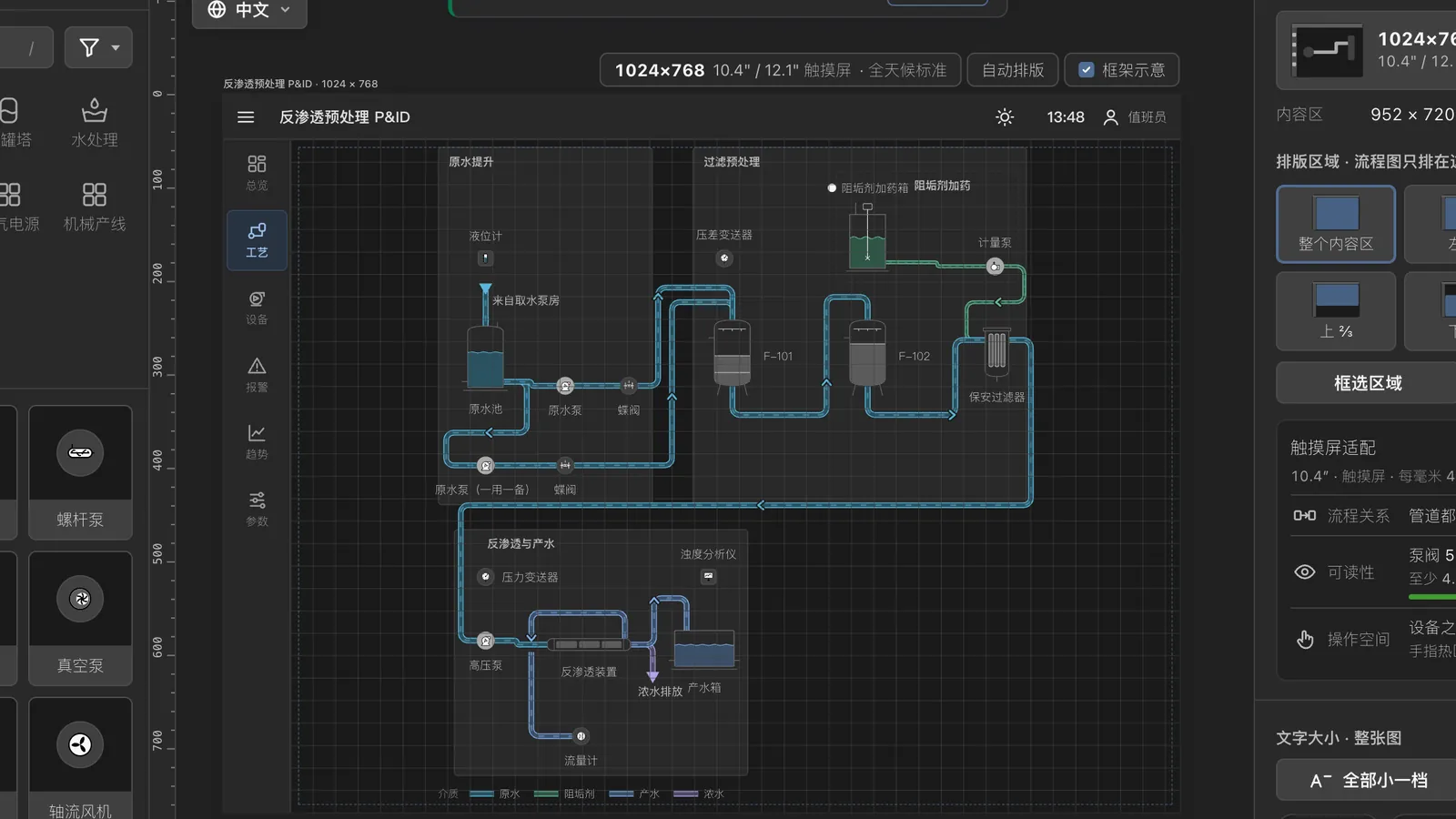Select the 高压泵 pump symbol
Image resolution: width=1456 pixels, height=819 pixels.
[x=486, y=641]
